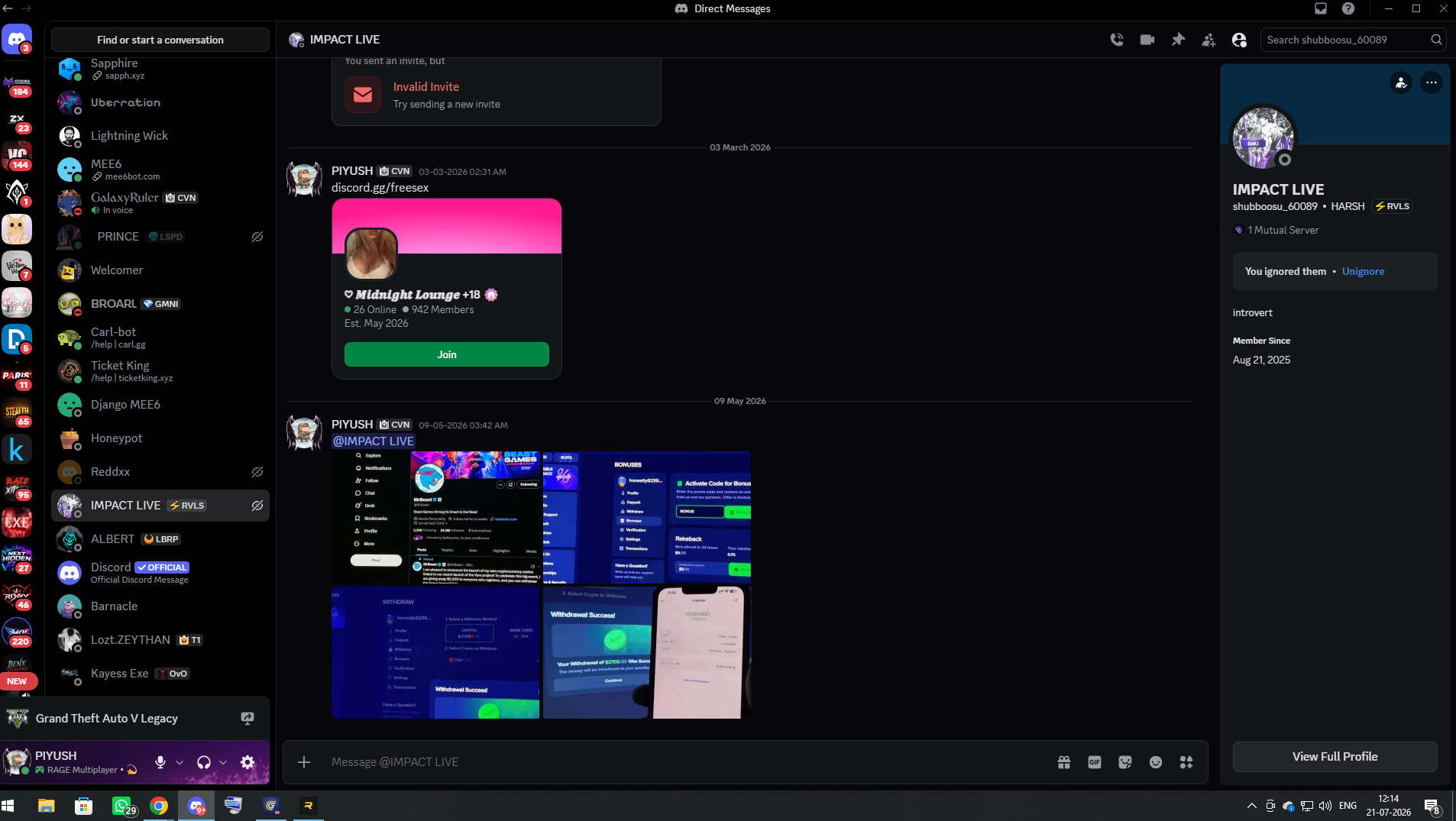Open the Grand Theft Auto V Legacy activity icon
The height and width of the screenshot is (821, 1456).
coord(18,719)
